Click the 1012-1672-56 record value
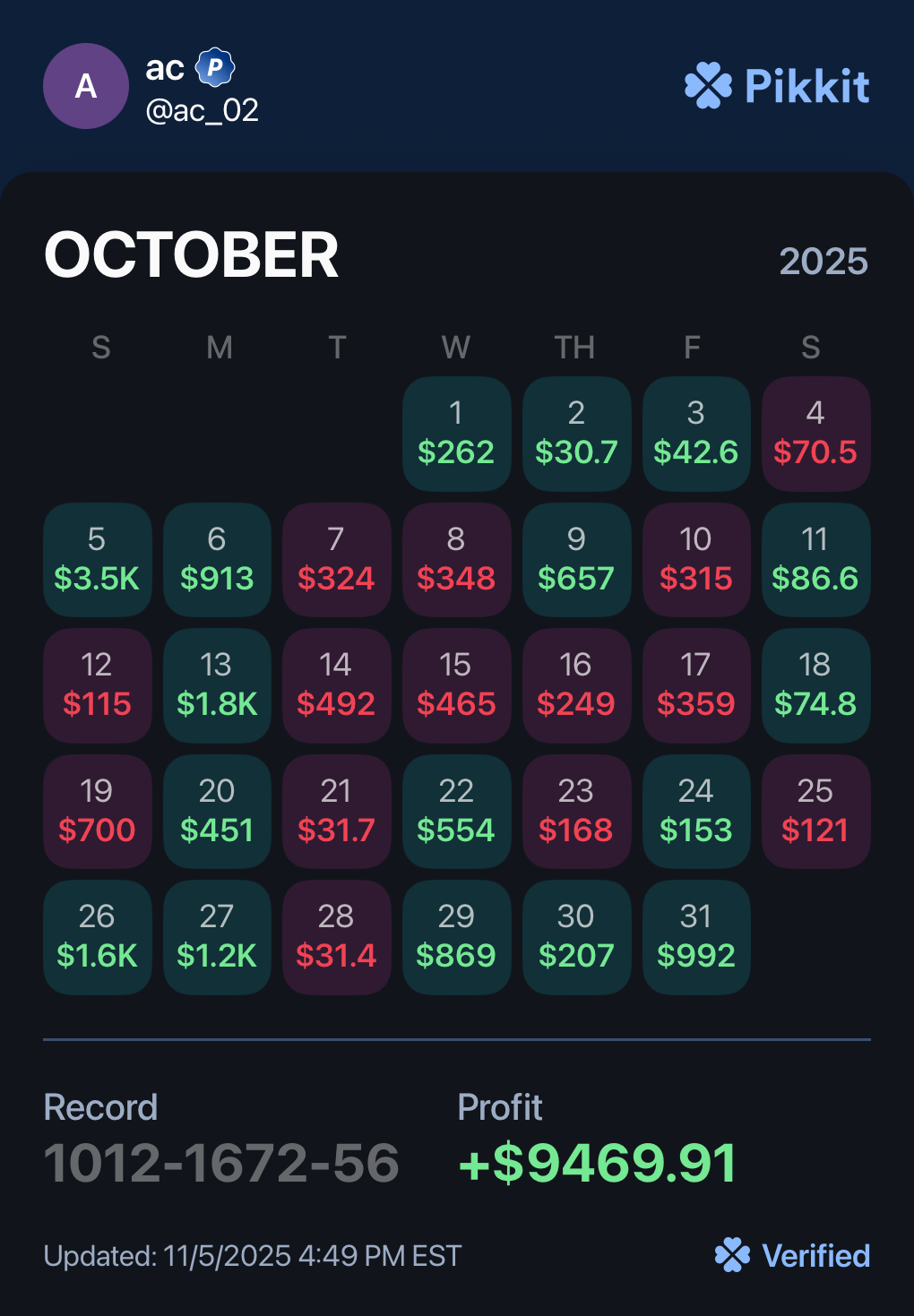This screenshot has width=914, height=1316. pos(221,1163)
